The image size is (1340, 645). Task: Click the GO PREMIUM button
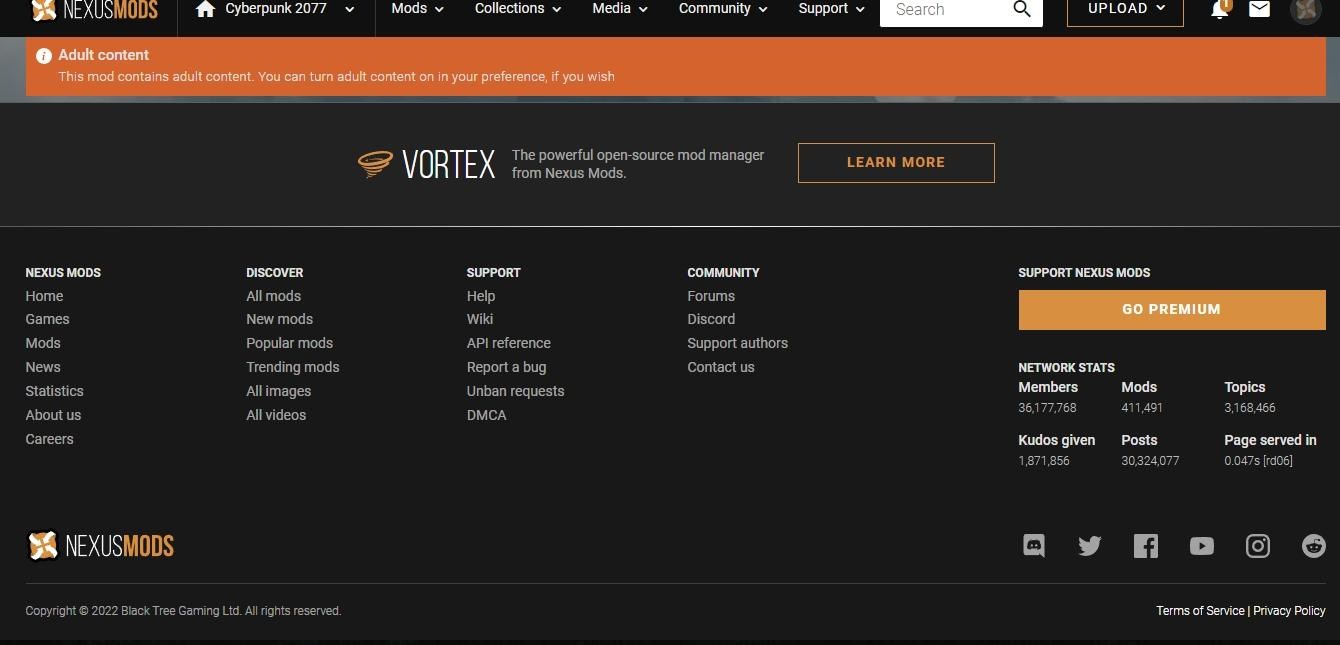[1172, 310]
